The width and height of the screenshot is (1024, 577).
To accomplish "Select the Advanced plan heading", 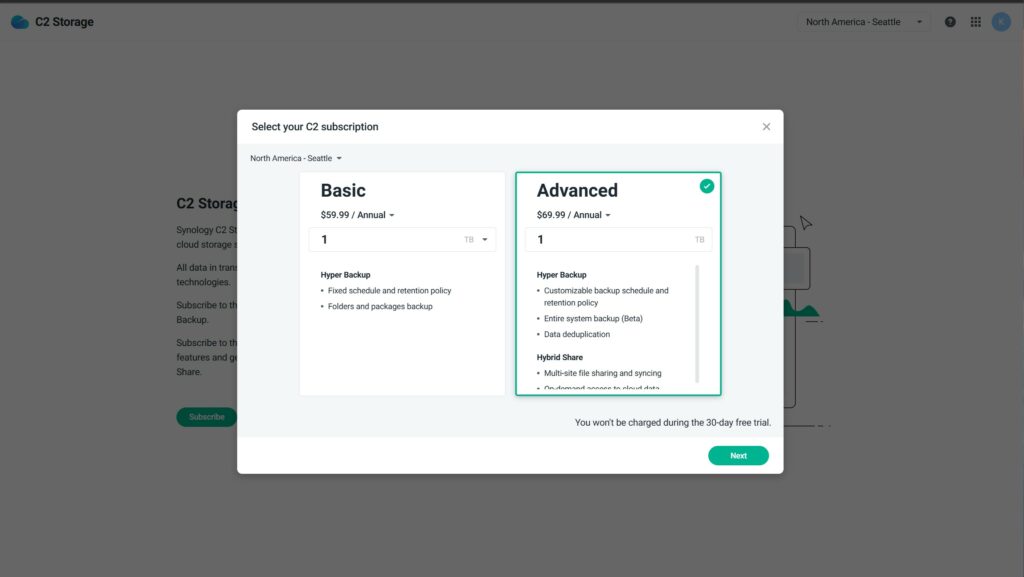I will 577,190.
